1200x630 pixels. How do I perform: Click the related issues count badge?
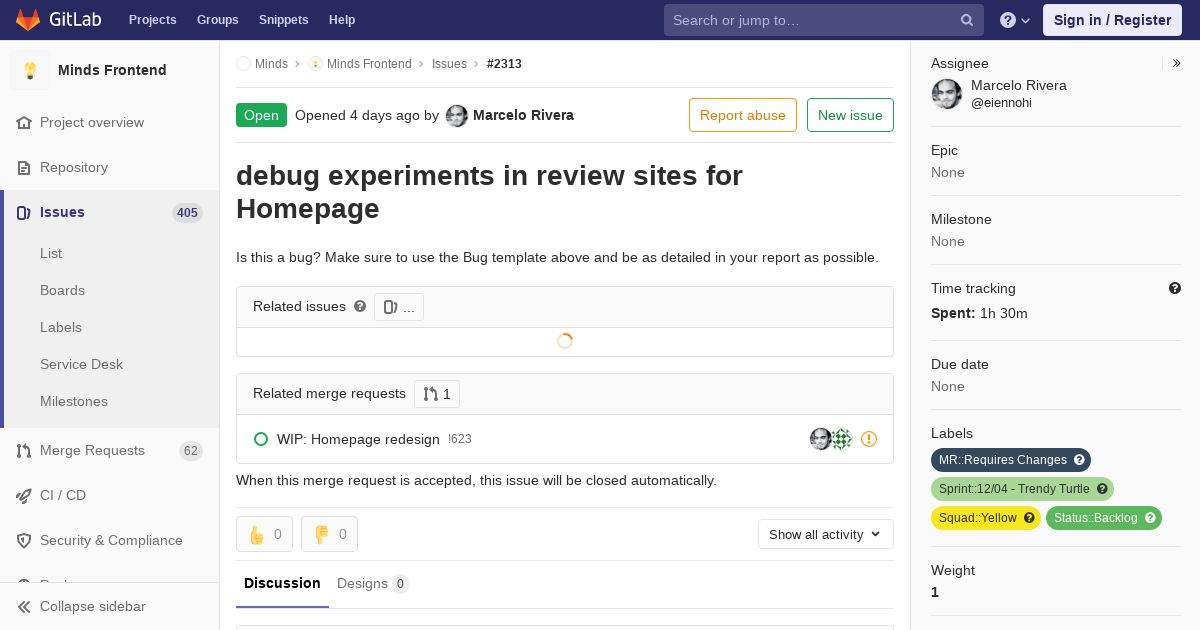click(x=399, y=307)
